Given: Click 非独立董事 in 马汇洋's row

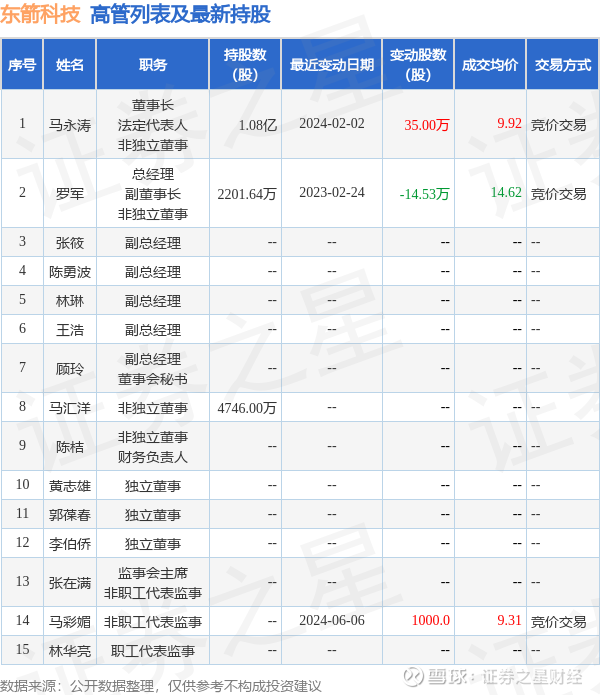Looking at the screenshot, I should pyautogui.click(x=152, y=408).
